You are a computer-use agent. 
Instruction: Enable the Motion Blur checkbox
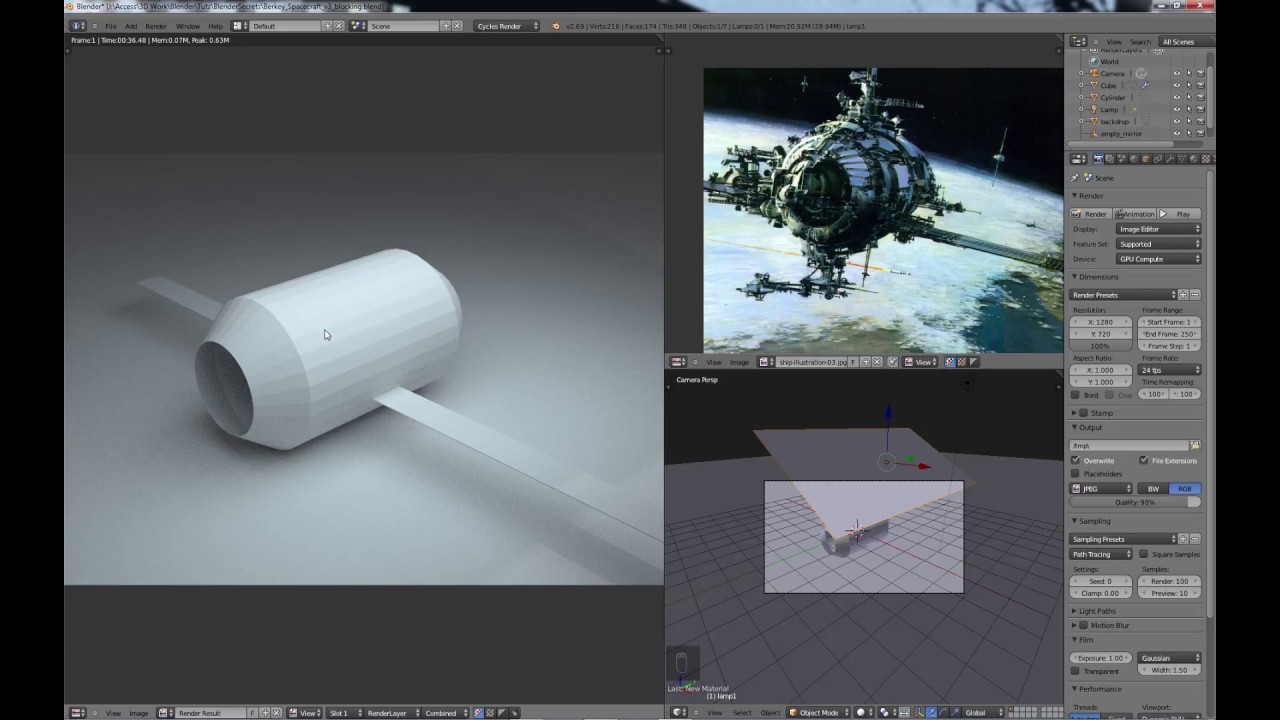[x=1083, y=625]
